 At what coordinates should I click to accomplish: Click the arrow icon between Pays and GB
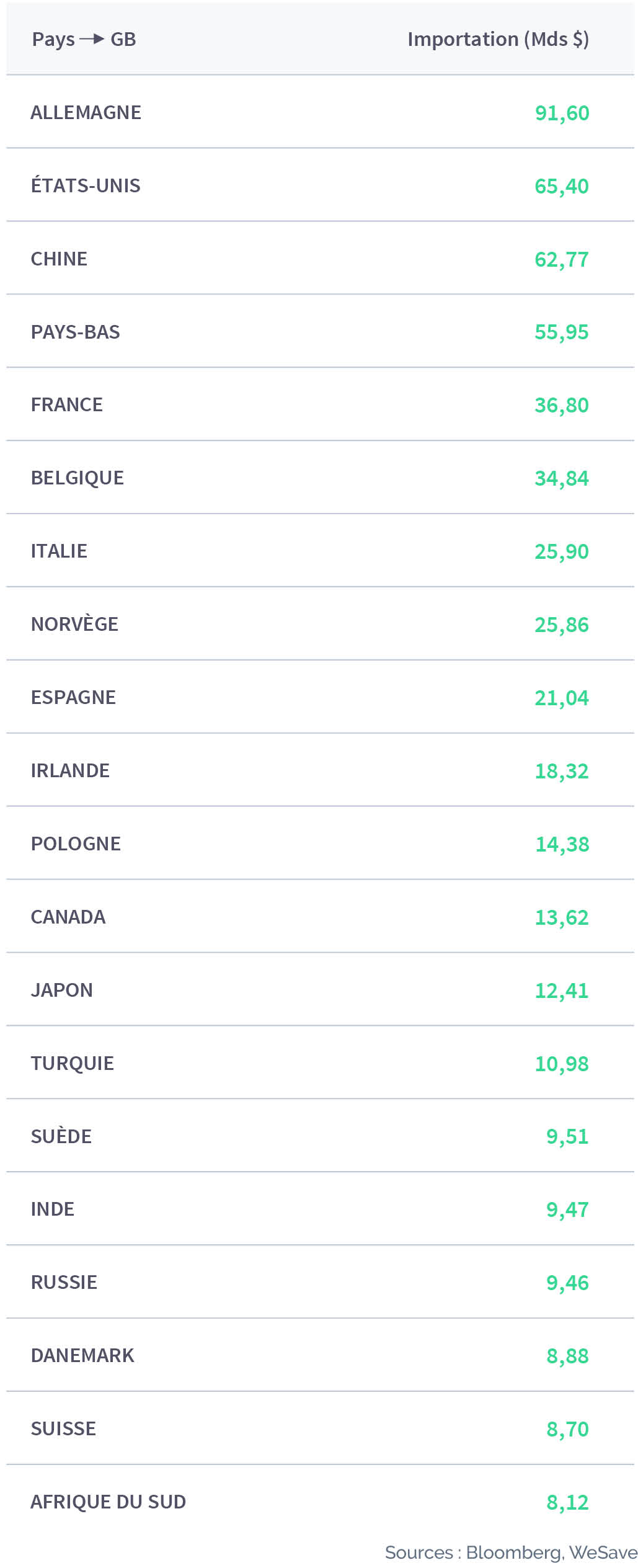coord(92,39)
